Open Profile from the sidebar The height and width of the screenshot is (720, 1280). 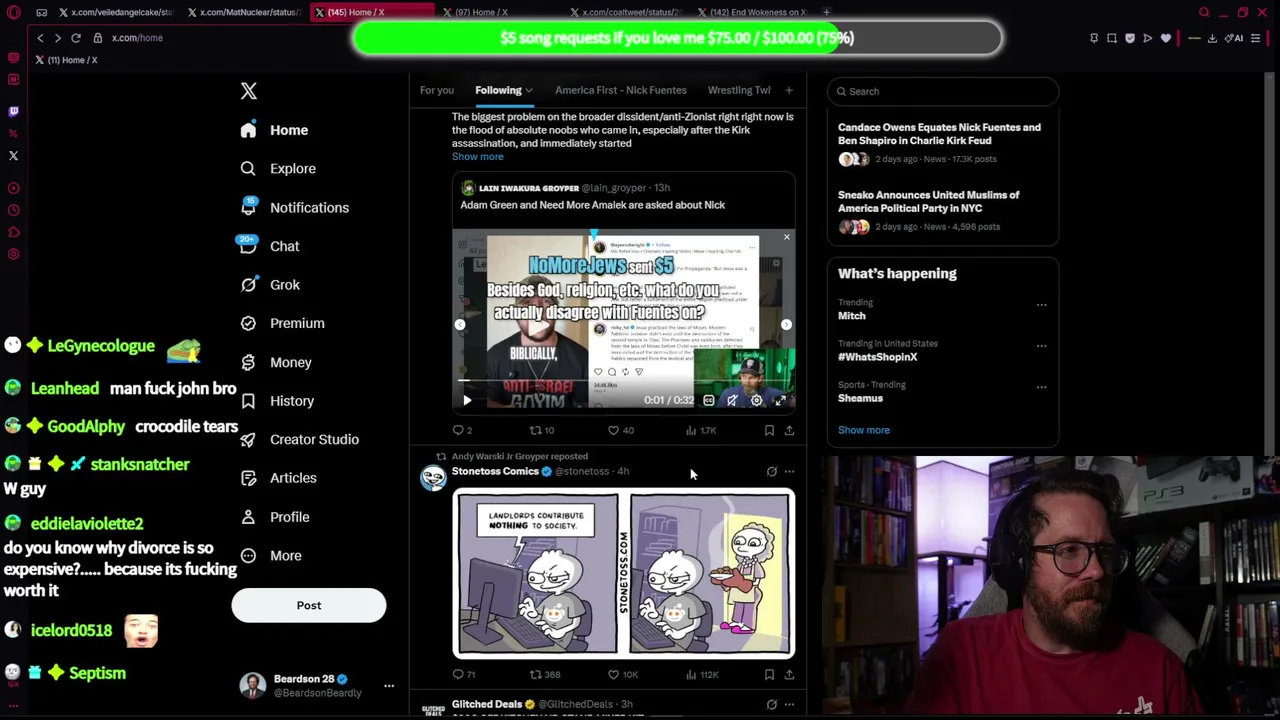coord(275,517)
